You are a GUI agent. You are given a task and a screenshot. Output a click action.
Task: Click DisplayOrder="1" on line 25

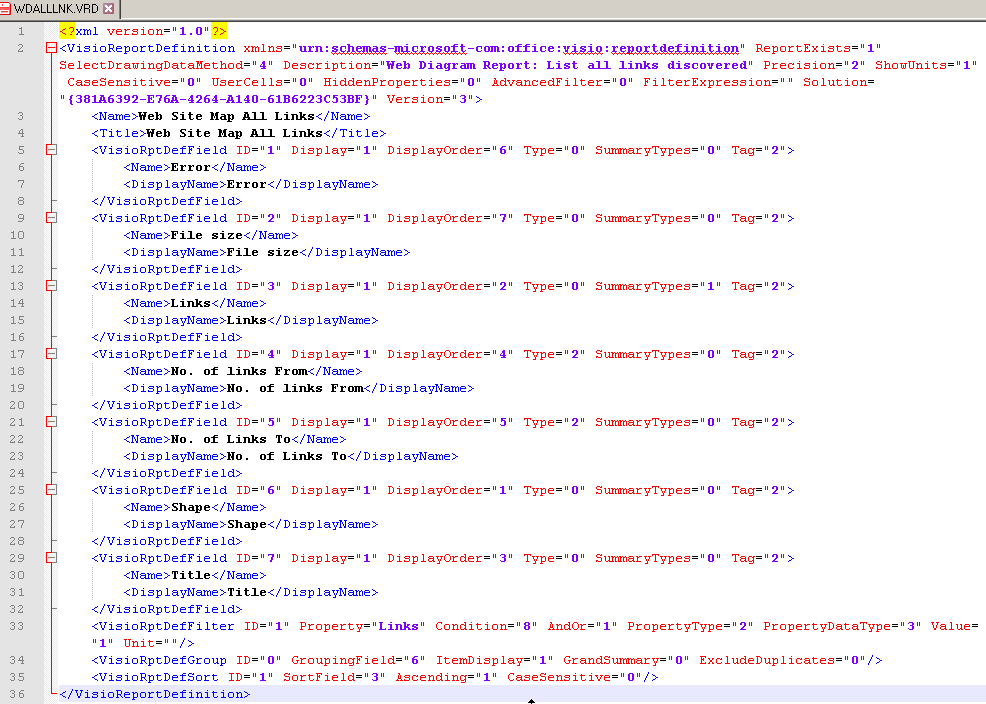coord(450,490)
